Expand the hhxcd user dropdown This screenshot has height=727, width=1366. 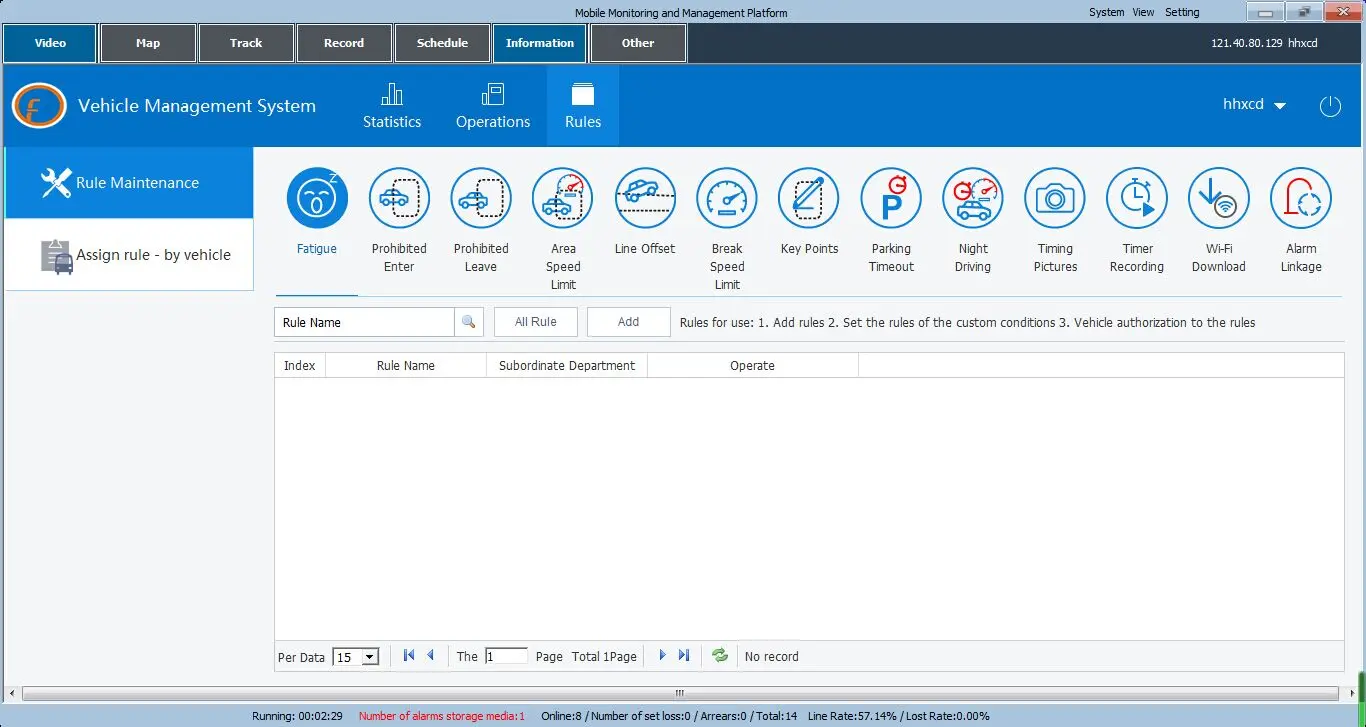coord(1279,106)
